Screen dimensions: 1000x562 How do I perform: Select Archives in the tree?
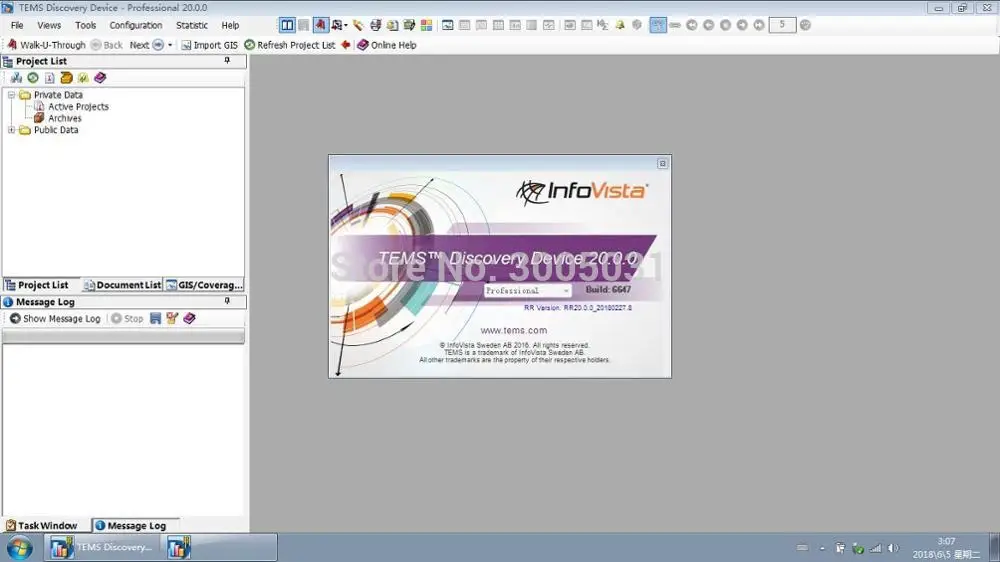[x=64, y=118]
